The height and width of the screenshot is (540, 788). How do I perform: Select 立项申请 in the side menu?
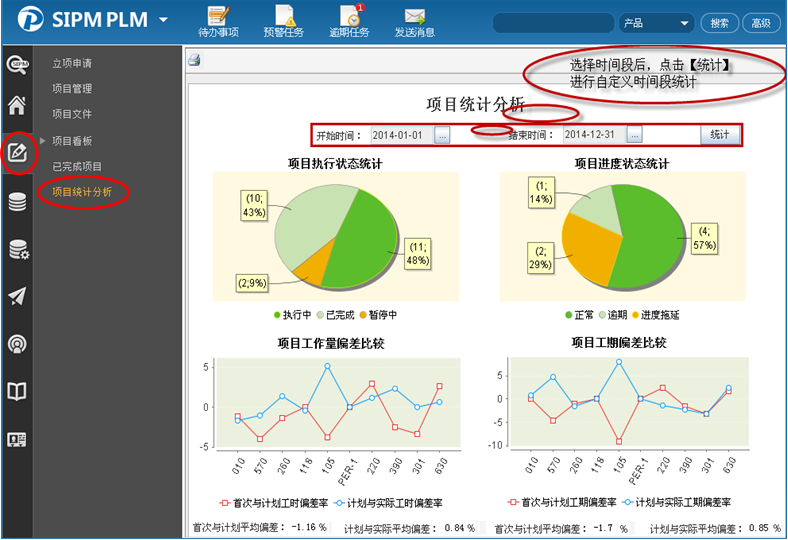pos(72,63)
